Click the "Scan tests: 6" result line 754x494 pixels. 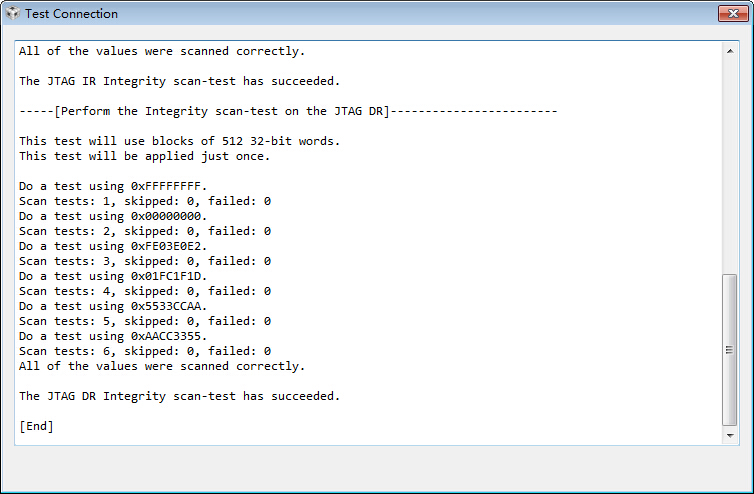tap(145, 351)
